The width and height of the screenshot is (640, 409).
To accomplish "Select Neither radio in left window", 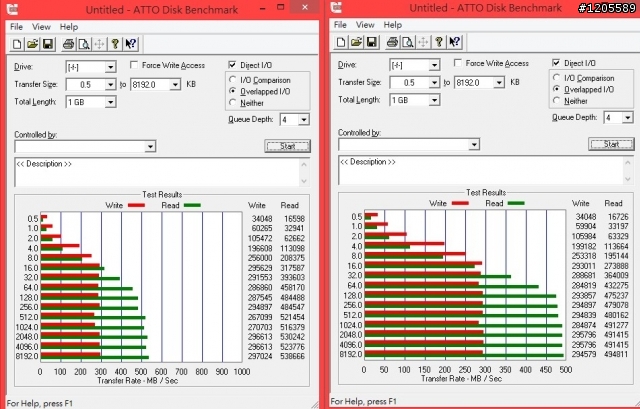I will (x=233, y=102).
